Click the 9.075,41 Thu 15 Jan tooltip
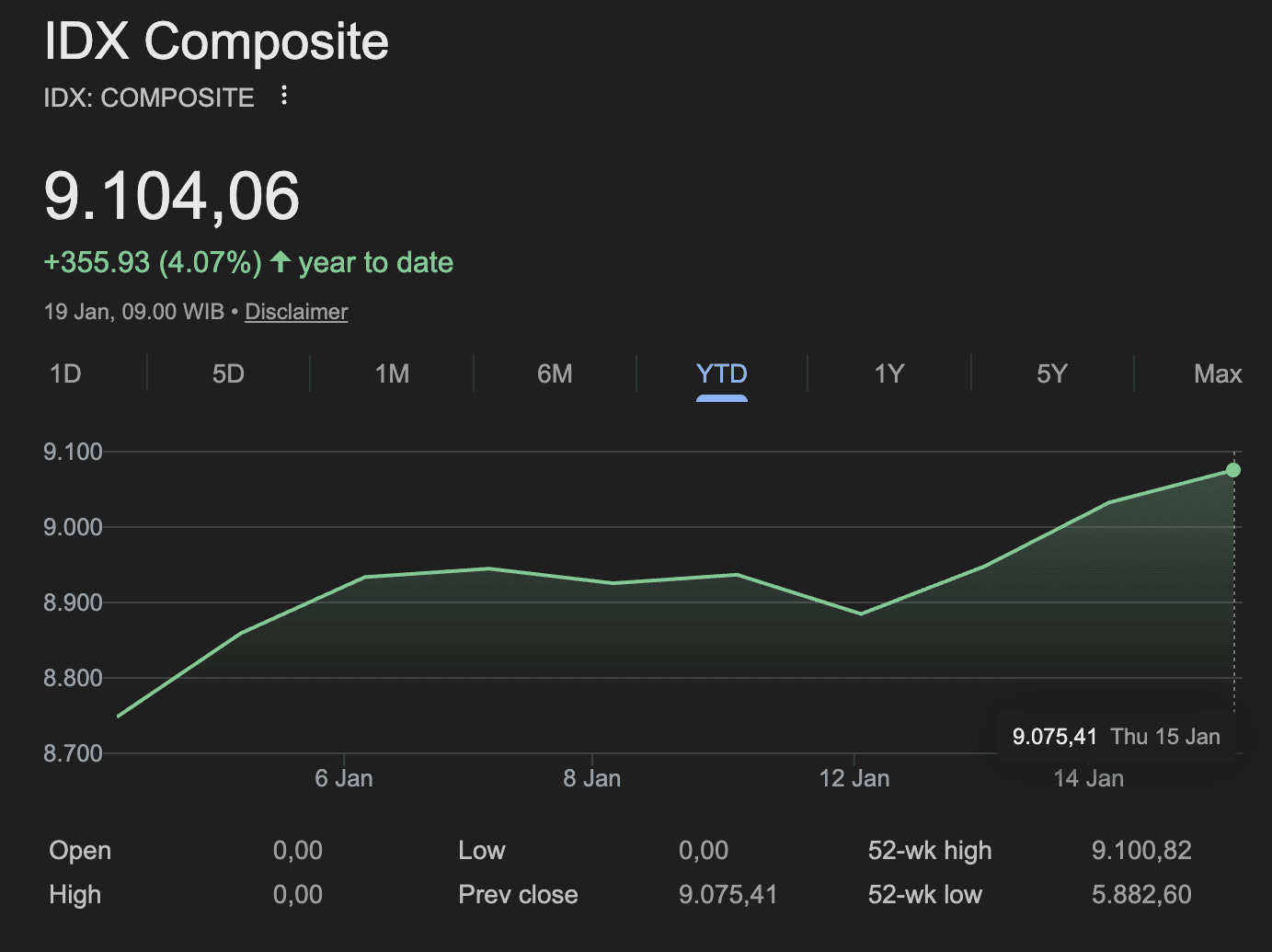This screenshot has width=1272, height=952. click(x=1116, y=737)
